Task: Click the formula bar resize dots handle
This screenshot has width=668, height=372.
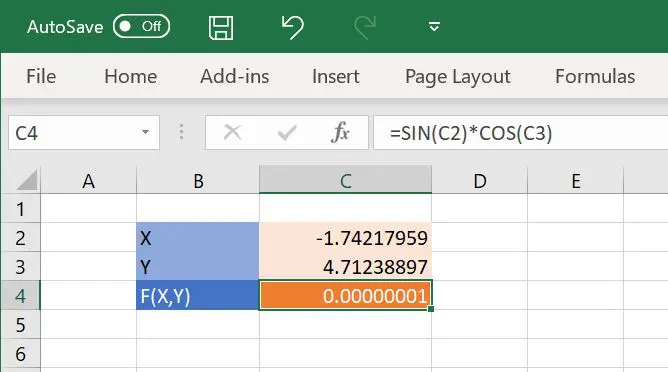Action: pos(181,132)
